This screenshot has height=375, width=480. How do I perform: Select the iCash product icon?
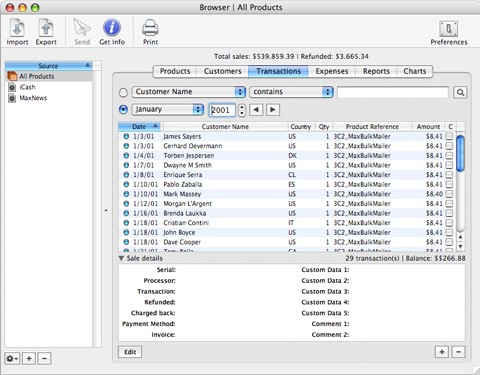tap(12, 87)
